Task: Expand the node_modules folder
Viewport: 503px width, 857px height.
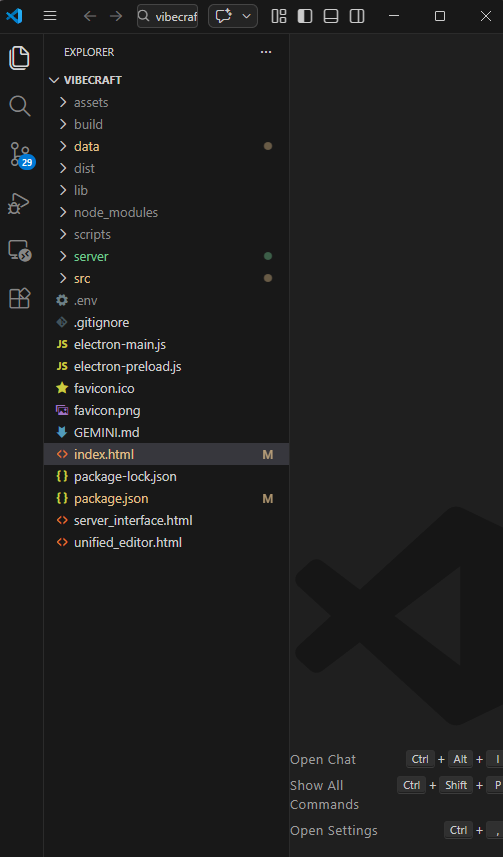Action: (x=166, y=212)
